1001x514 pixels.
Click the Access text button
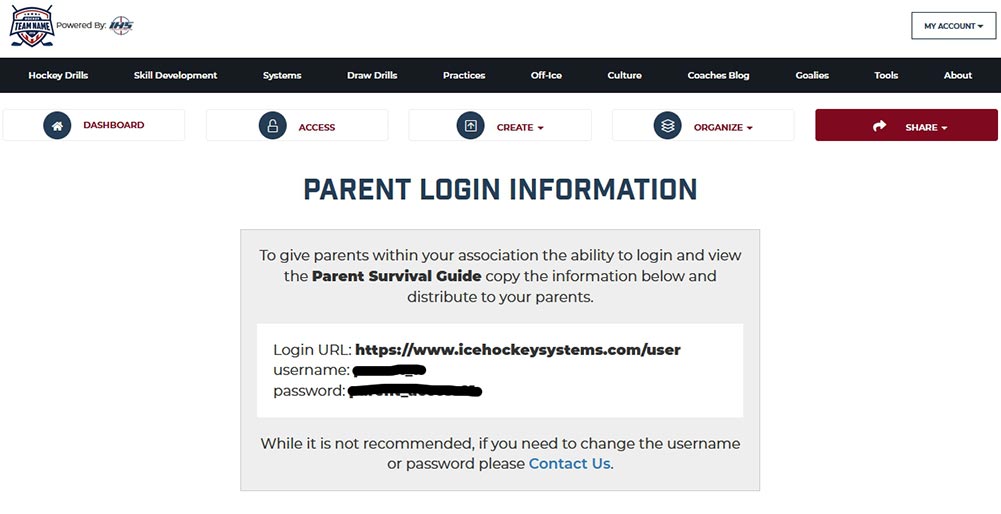coord(316,127)
